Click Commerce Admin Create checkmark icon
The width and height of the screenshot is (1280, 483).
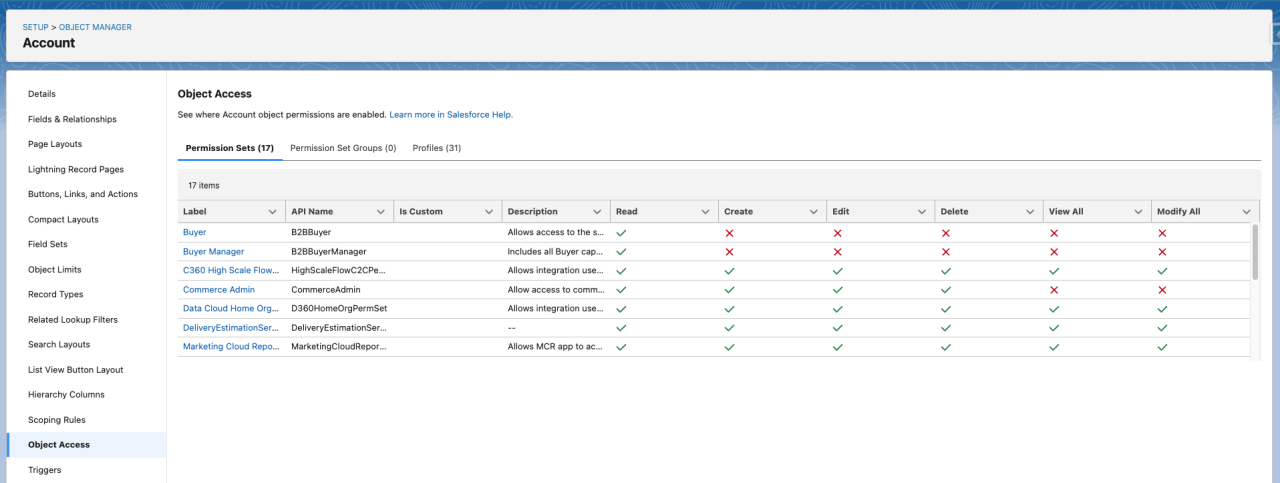(729, 289)
